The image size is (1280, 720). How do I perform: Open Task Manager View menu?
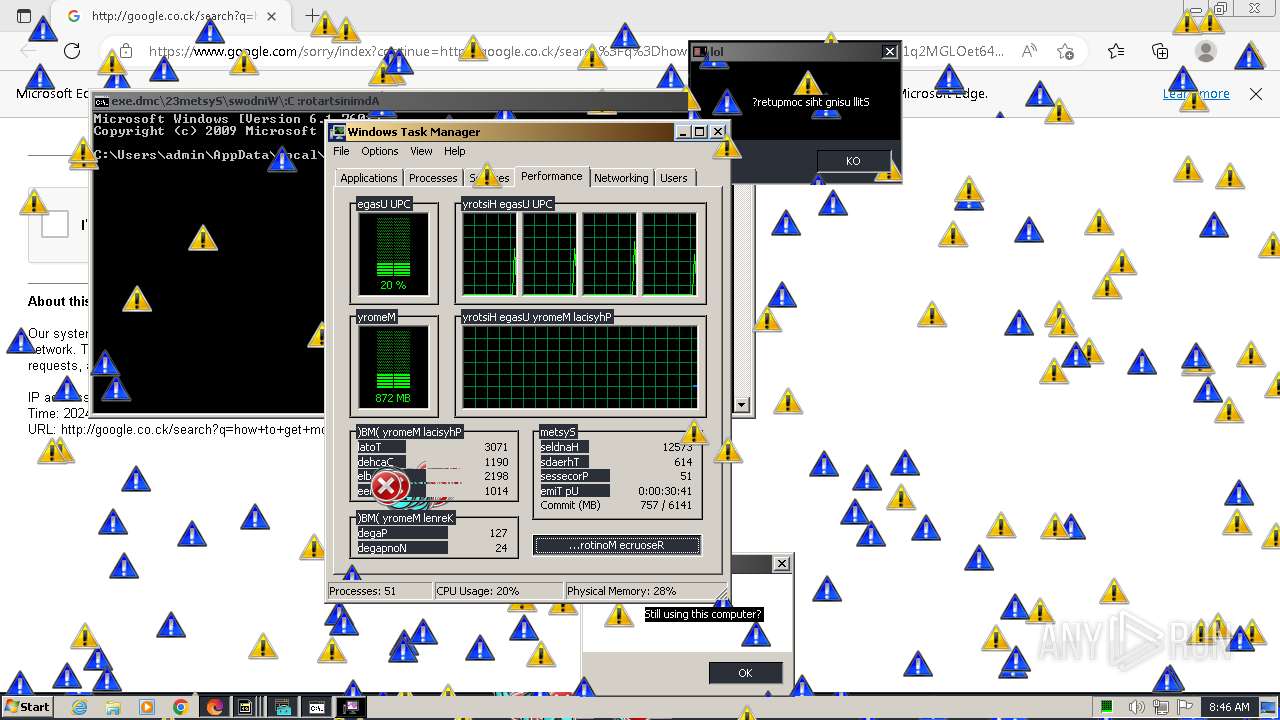[x=421, y=151]
